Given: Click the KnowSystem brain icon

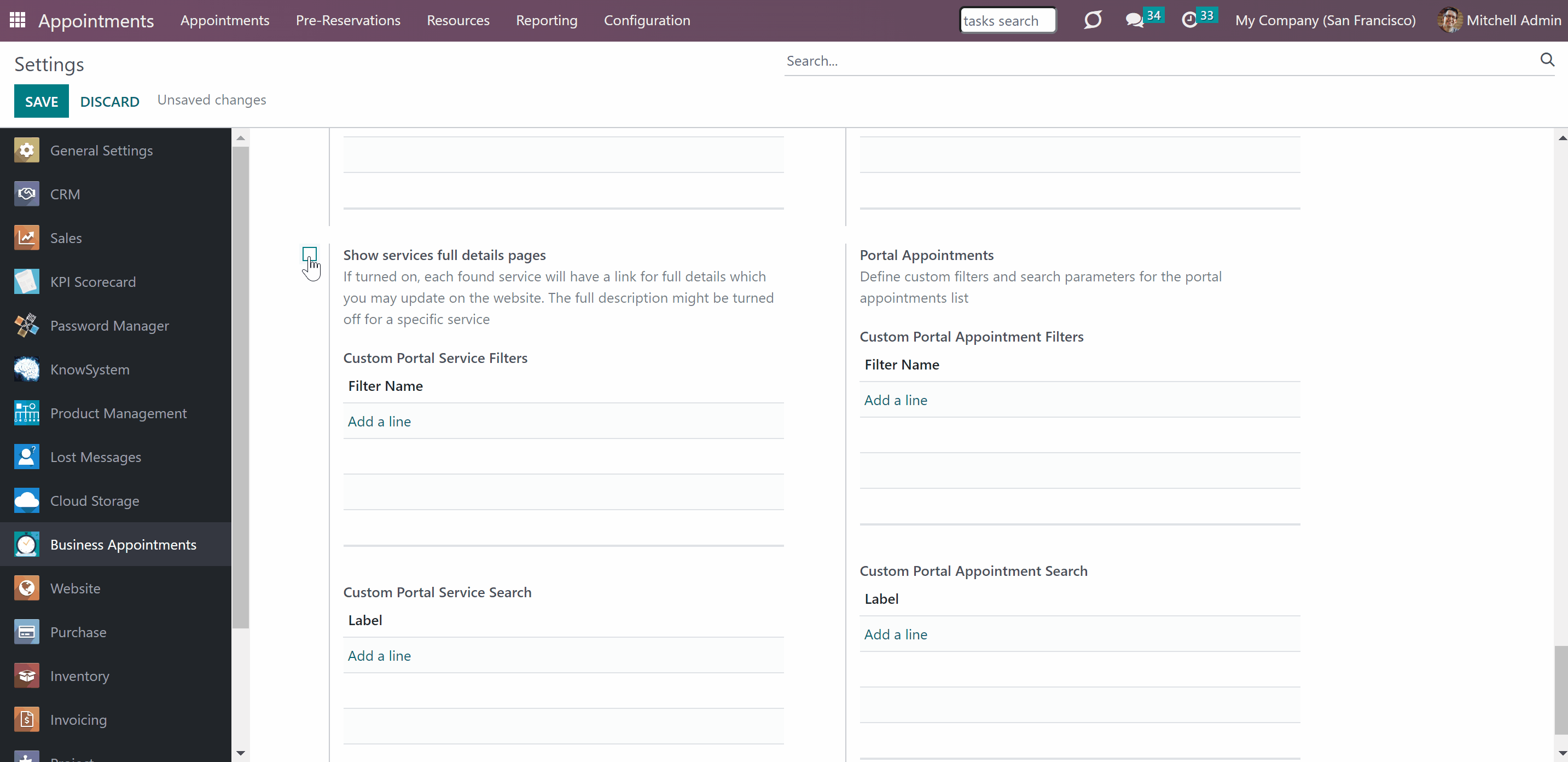Looking at the screenshot, I should click(x=27, y=370).
